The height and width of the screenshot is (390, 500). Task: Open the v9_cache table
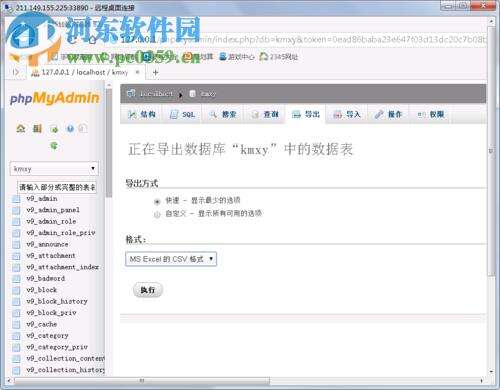pos(42,324)
